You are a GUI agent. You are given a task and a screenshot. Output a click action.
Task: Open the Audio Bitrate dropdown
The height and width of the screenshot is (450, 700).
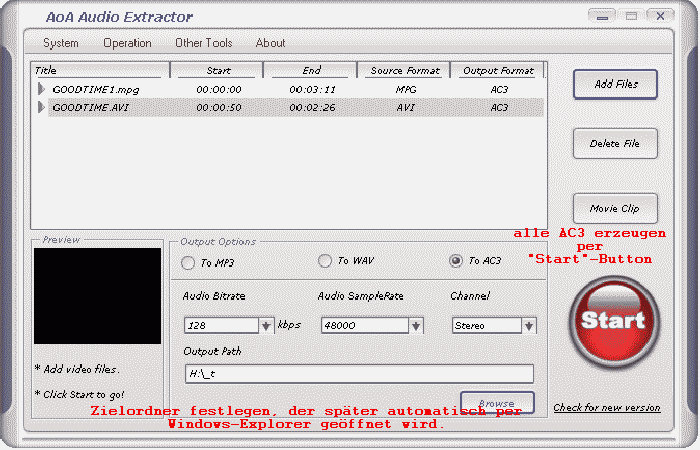click(x=266, y=325)
